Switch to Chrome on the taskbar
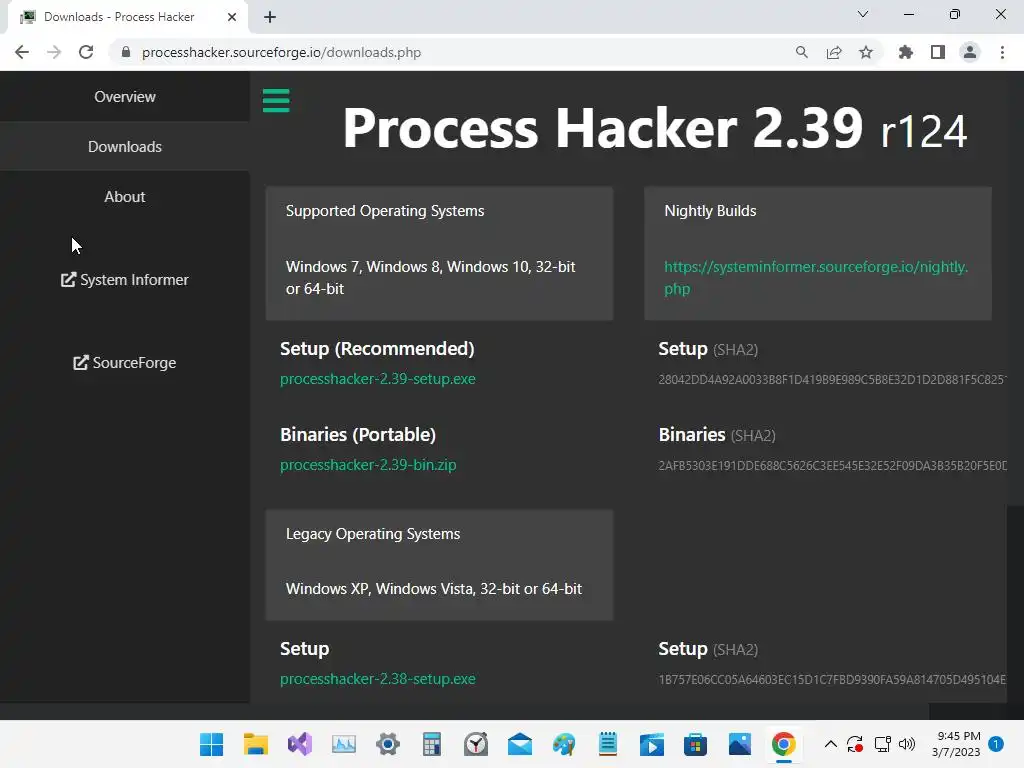This screenshot has height=768, width=1024. [x=784, y=744]
